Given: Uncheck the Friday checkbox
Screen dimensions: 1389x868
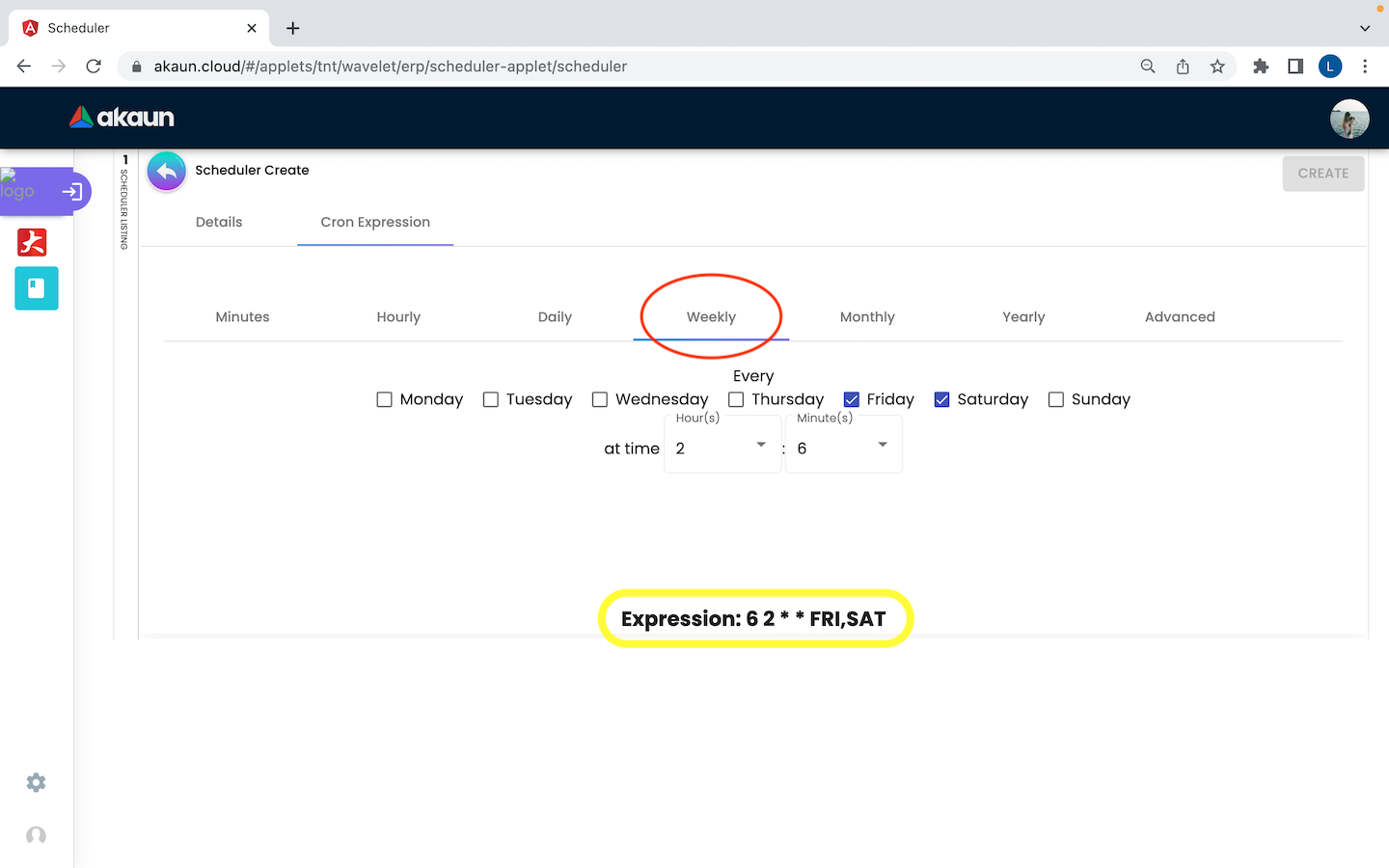Looking at the screenshot, I should (x=852, y=399).
